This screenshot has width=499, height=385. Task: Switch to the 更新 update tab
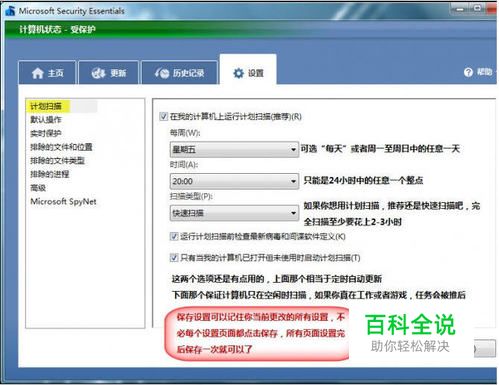click(108, 72)
